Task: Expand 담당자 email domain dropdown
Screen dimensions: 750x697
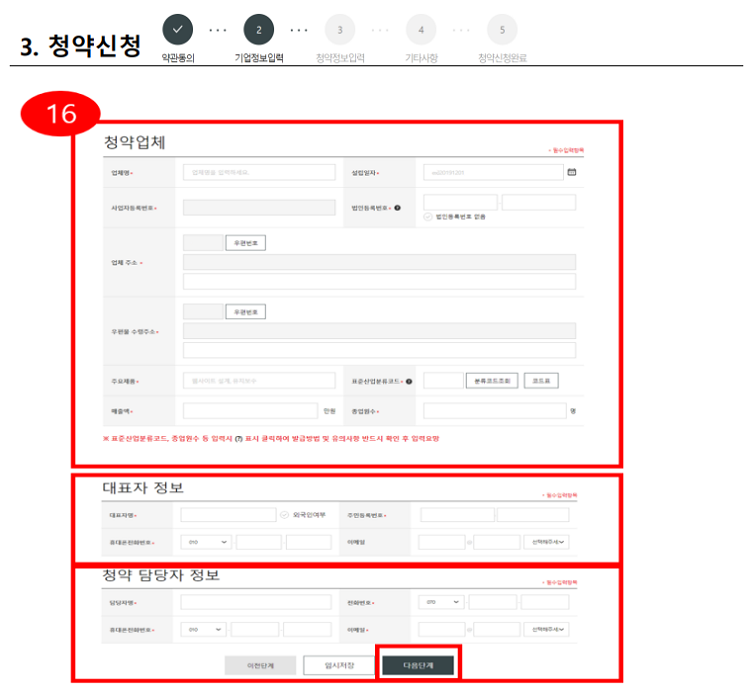Action: coord(546,629)
